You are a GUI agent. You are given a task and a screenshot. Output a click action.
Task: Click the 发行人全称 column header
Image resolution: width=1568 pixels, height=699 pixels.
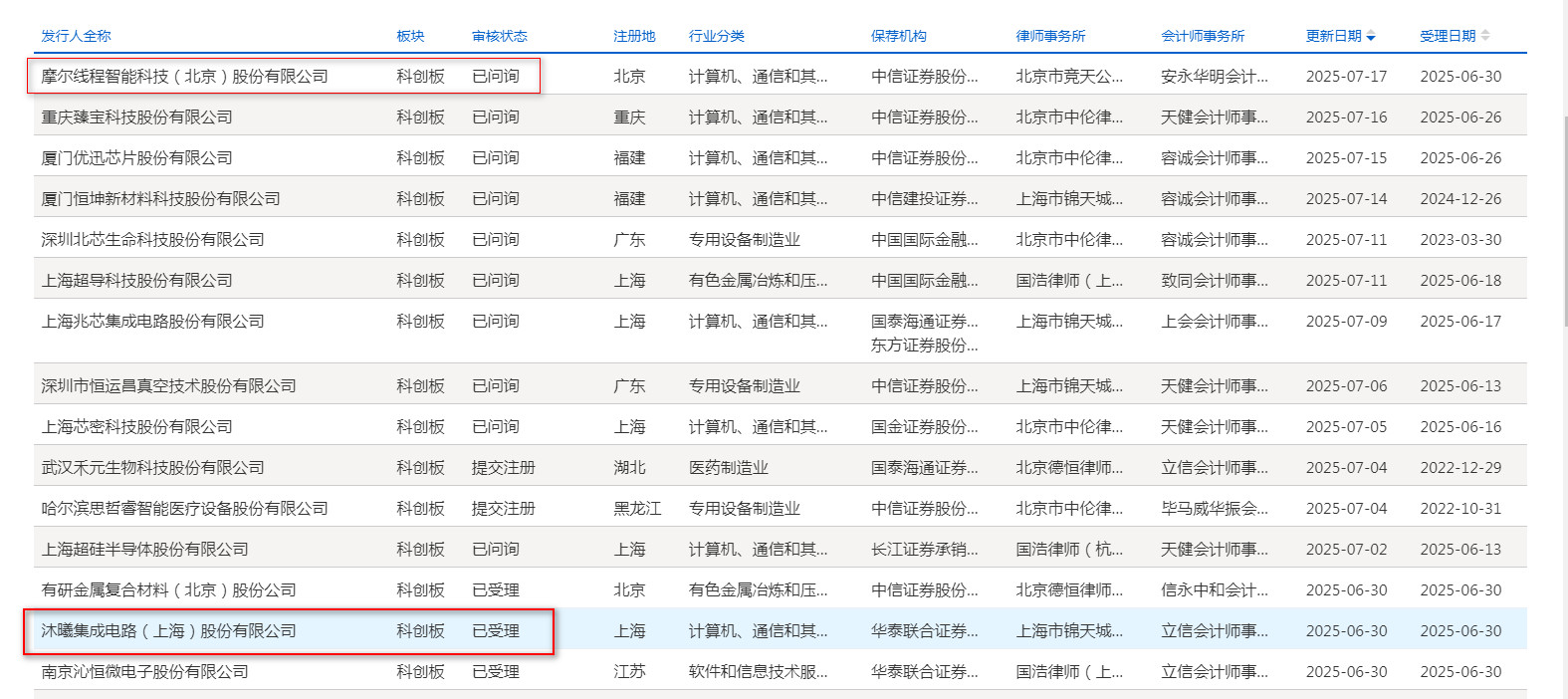pyautogui.click(x=76, y=36)
